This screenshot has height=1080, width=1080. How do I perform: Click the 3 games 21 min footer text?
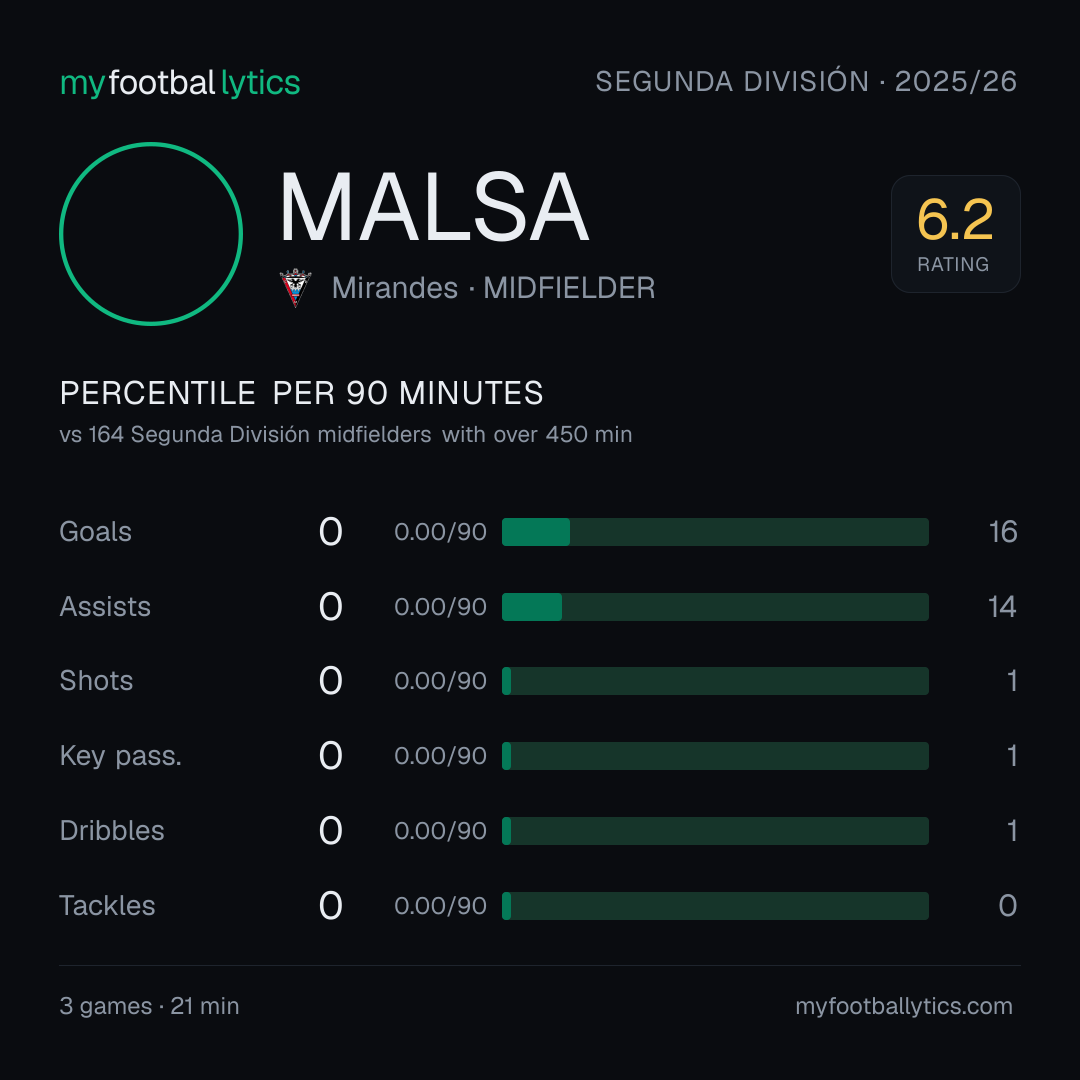click(x=149, y=1006)
